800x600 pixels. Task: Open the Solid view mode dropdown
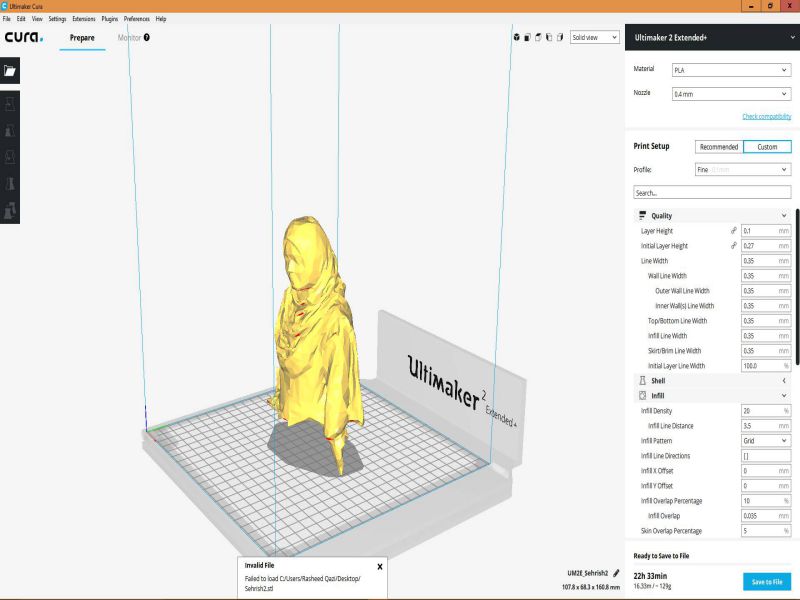point(594,37)
